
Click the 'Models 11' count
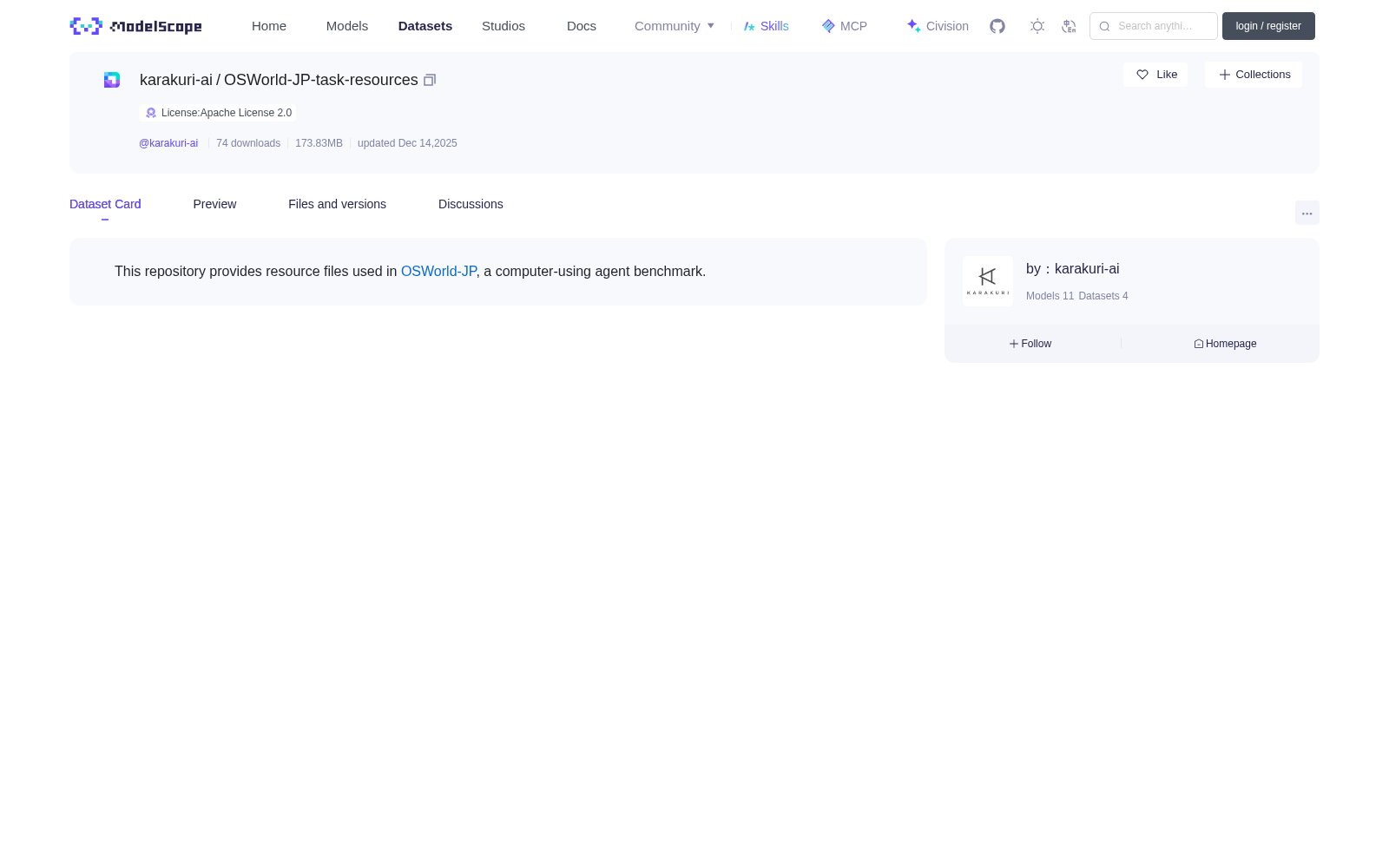(x=1050, y=296)
